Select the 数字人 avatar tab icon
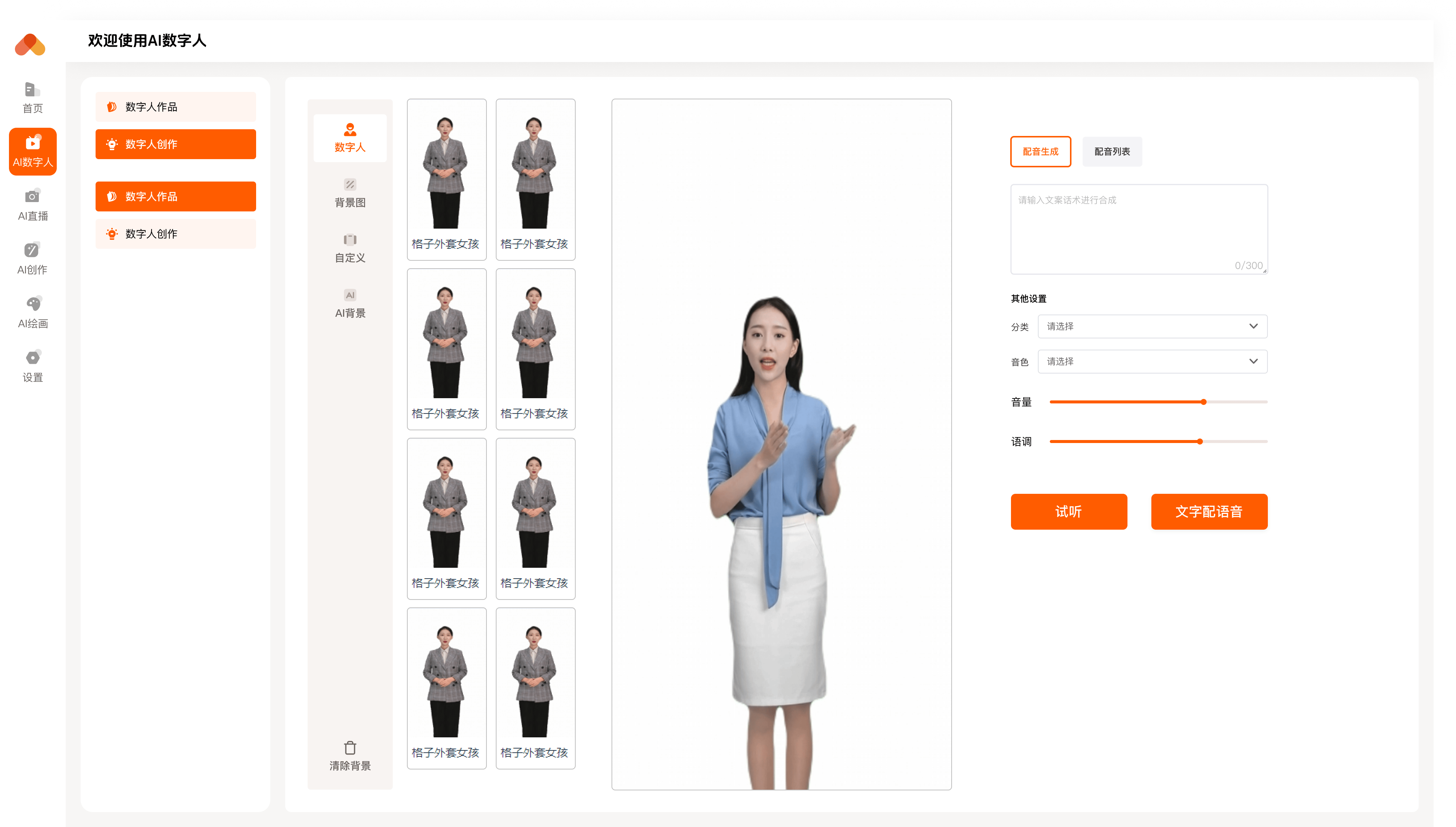This screenshot has height=827, width=1456. pyautogui.click(x=350, y=130)
